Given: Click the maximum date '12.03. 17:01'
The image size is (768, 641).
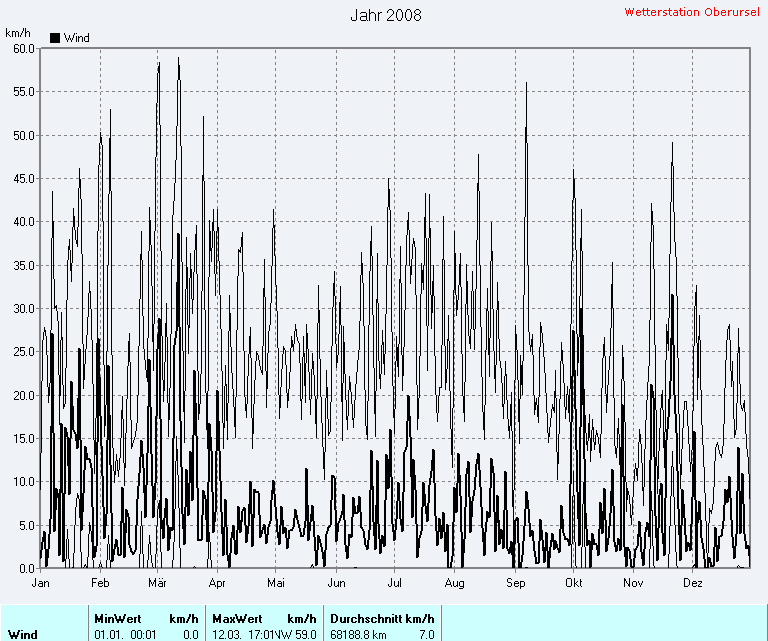Looking at the screenshot, I should click(243, 635).
